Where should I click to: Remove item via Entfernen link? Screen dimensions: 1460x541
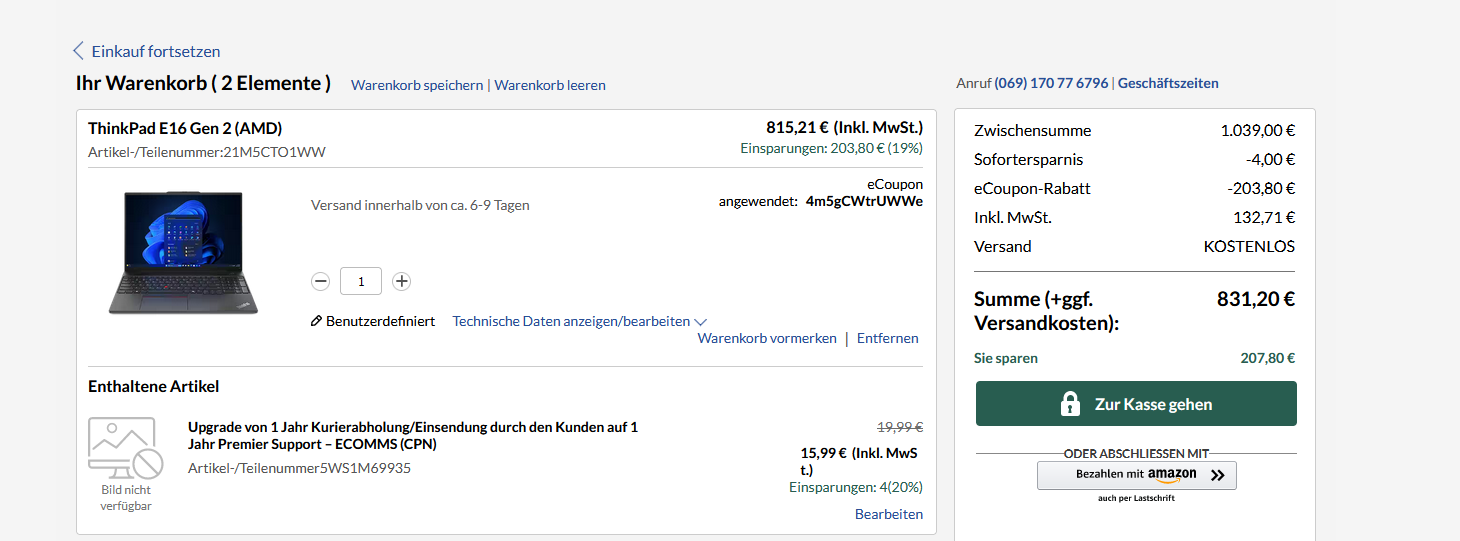pyautogui.click(x=888, y=338)
